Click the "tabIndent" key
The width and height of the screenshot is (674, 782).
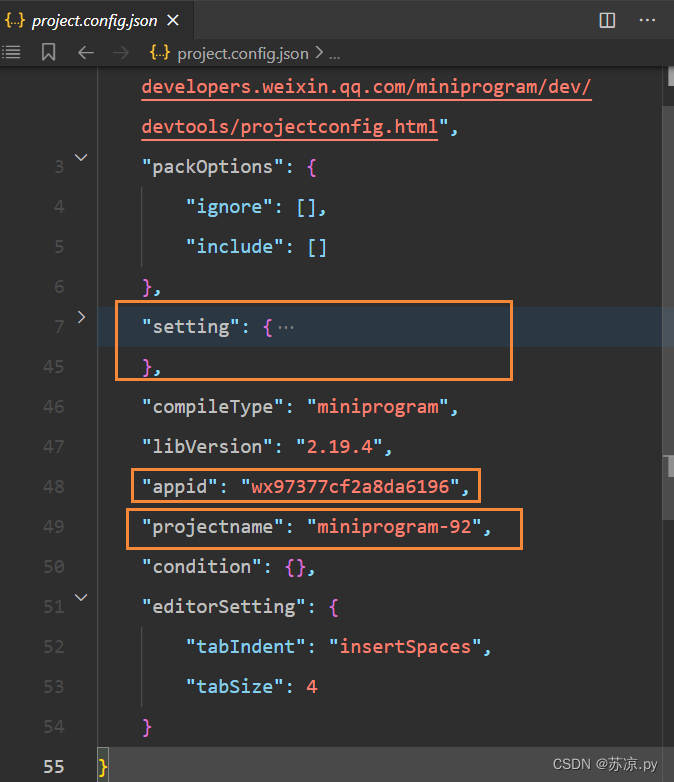(x=245, y=647)
